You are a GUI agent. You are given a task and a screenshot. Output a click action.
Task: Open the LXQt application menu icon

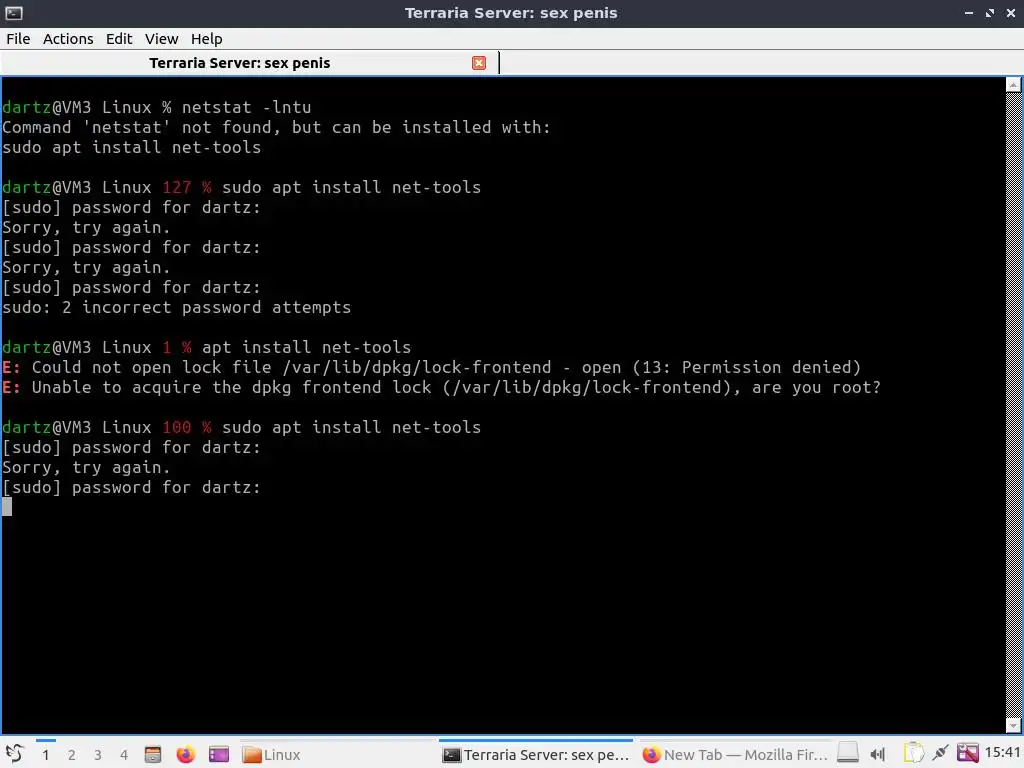coord(14,754)
